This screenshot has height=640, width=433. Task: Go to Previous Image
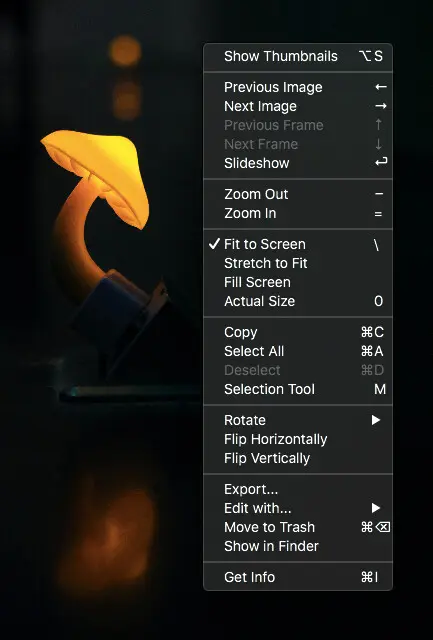tap(298, 87)
